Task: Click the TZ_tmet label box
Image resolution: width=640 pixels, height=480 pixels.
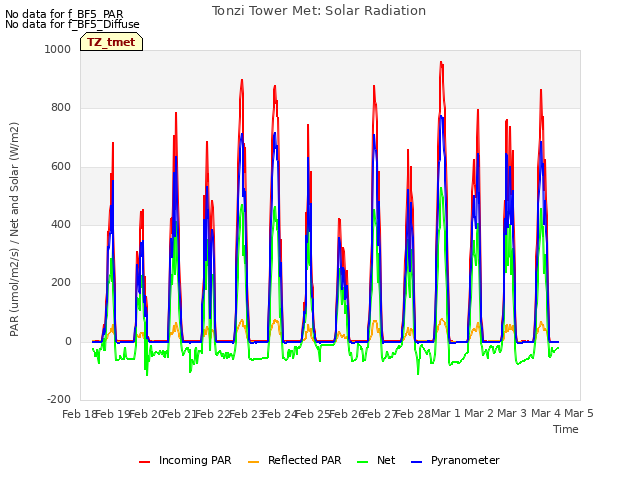Action: tap(111, 42)
